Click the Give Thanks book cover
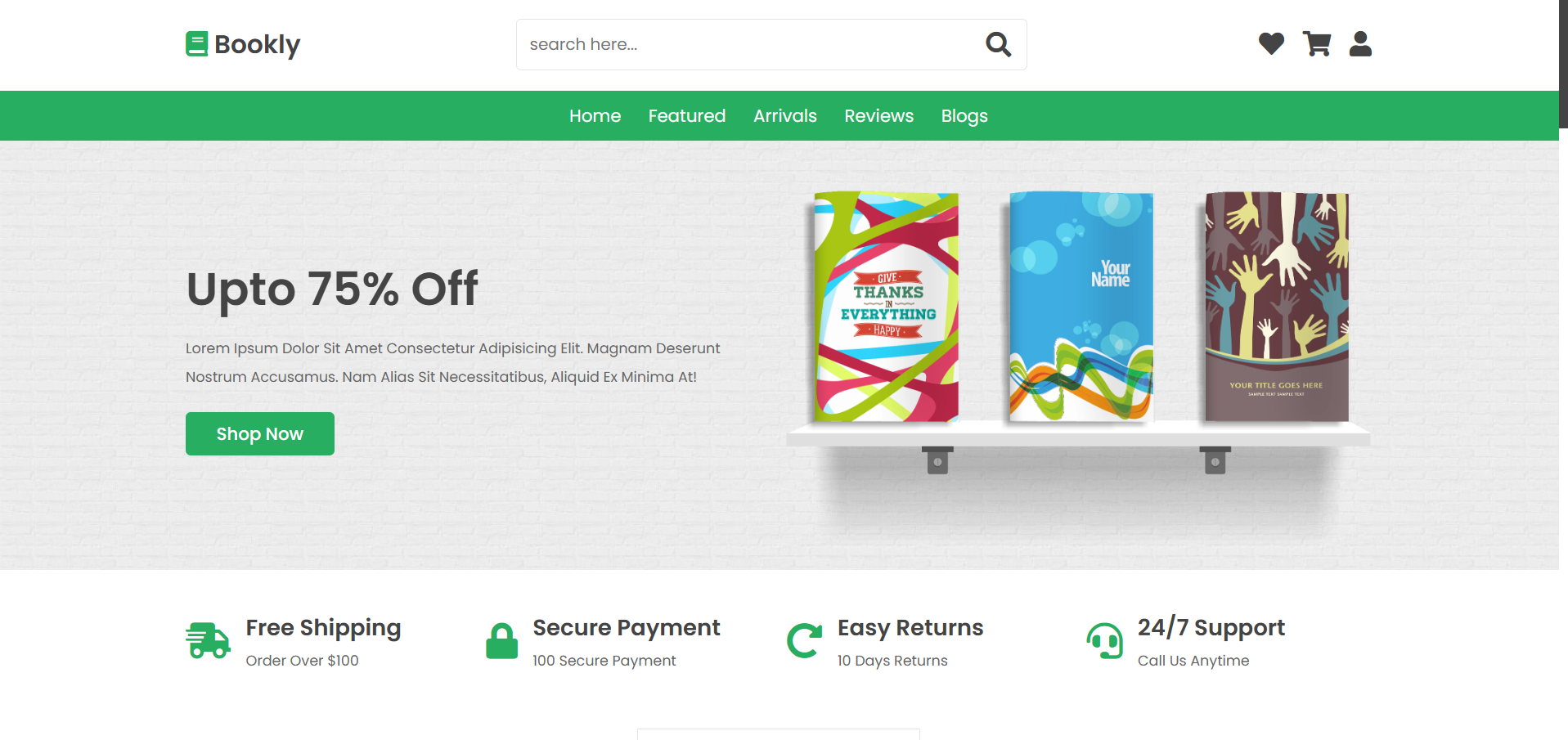Screen dimensions: 1568x740 click(x=886, y=307)
